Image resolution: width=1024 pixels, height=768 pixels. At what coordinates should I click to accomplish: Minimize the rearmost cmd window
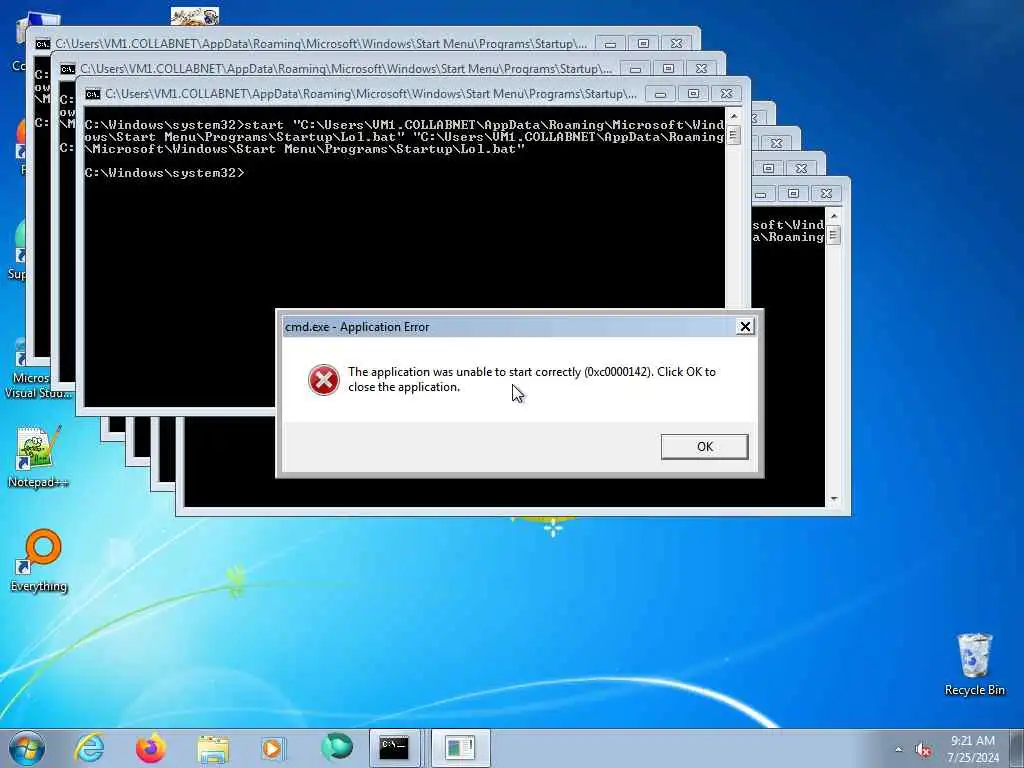click(610, 44)
